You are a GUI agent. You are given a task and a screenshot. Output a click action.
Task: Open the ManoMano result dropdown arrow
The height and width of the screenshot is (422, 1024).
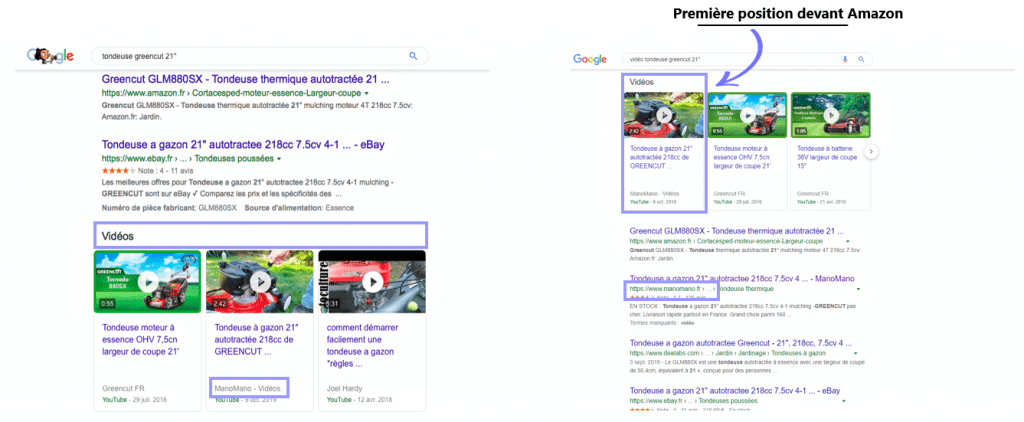(x=858, y=289)
